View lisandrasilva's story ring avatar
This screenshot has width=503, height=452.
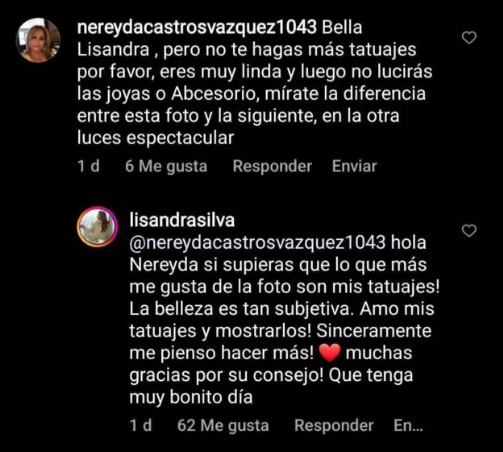click(97, 227)
